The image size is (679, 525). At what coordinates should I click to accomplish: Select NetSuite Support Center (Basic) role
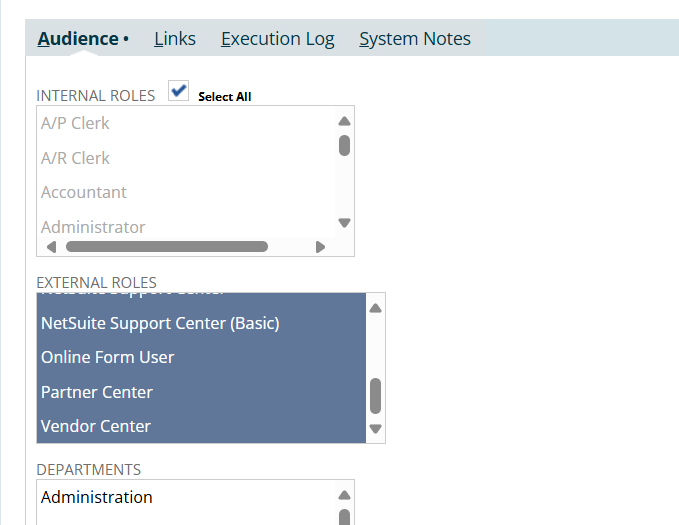click(x=160, y=323)
